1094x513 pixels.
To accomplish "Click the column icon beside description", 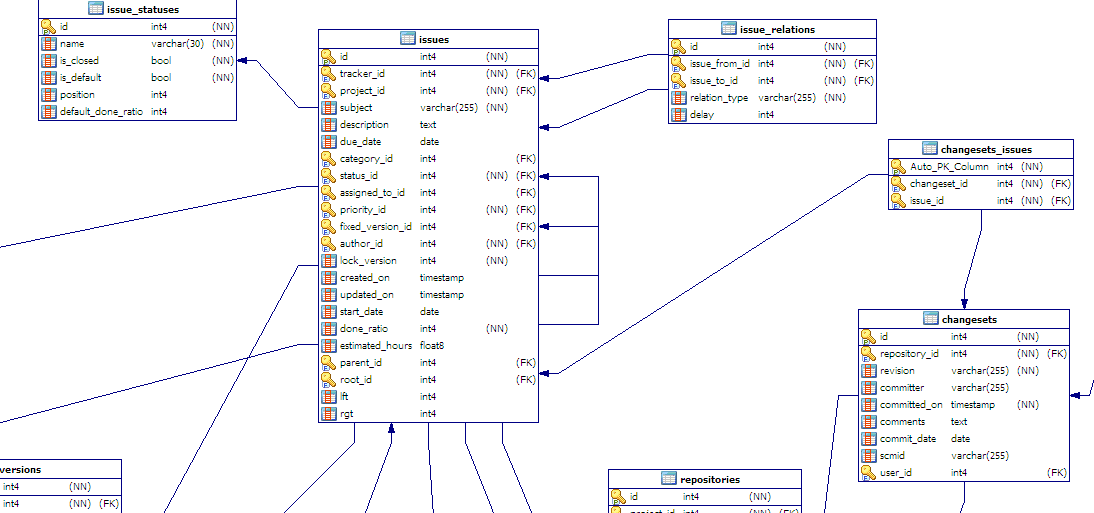I will coord(328,125).
